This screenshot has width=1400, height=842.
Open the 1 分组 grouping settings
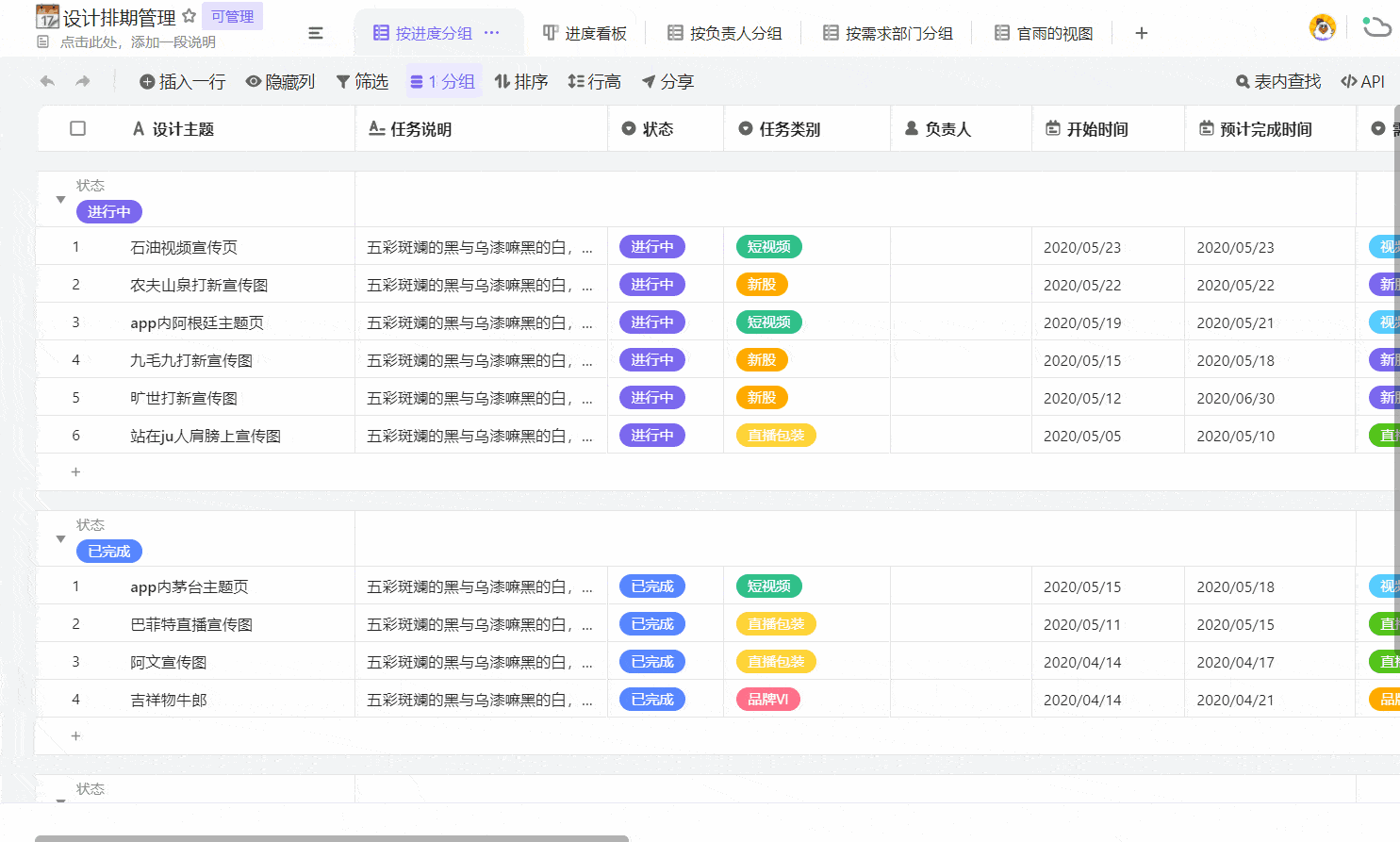[443, 82]
